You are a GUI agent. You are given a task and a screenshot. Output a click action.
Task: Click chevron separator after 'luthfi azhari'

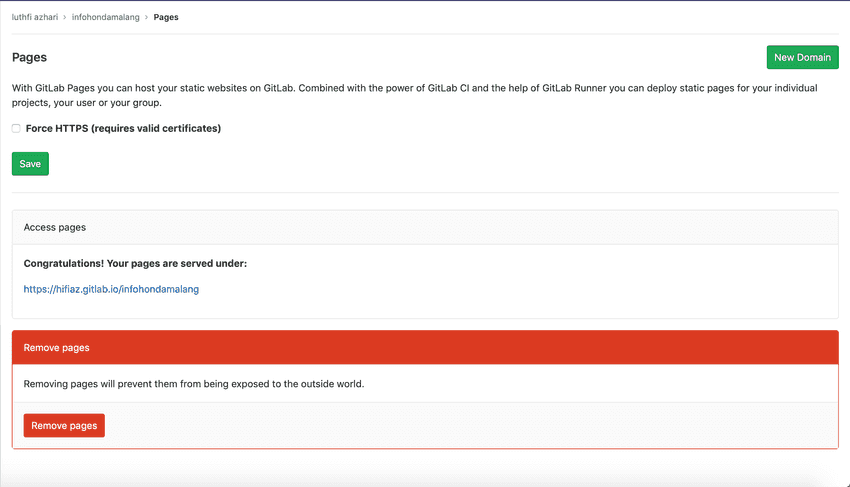point(65,17)
